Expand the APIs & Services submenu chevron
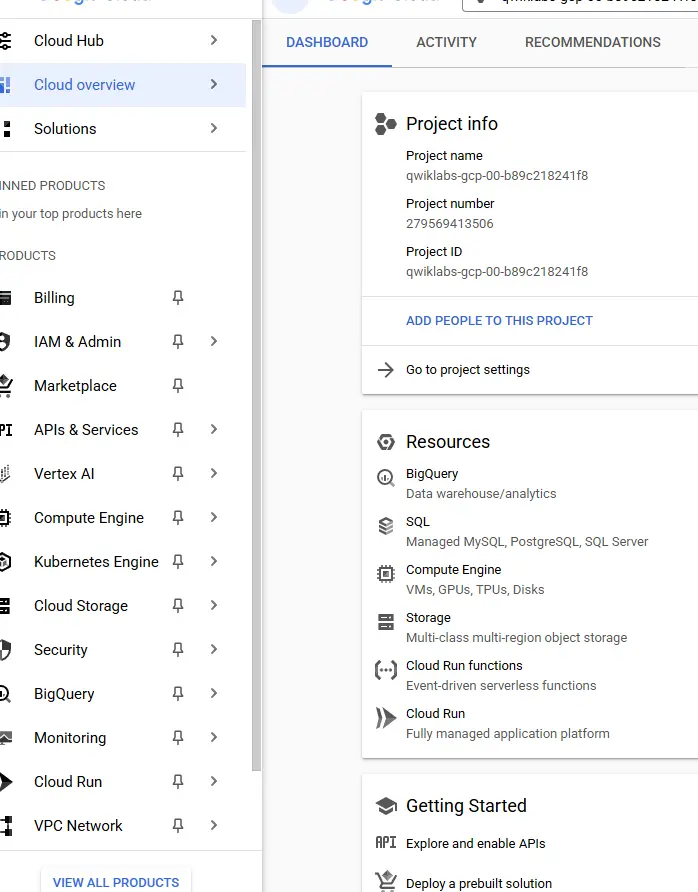The height and width of the screenshot is (892, 698). point(214,430)
